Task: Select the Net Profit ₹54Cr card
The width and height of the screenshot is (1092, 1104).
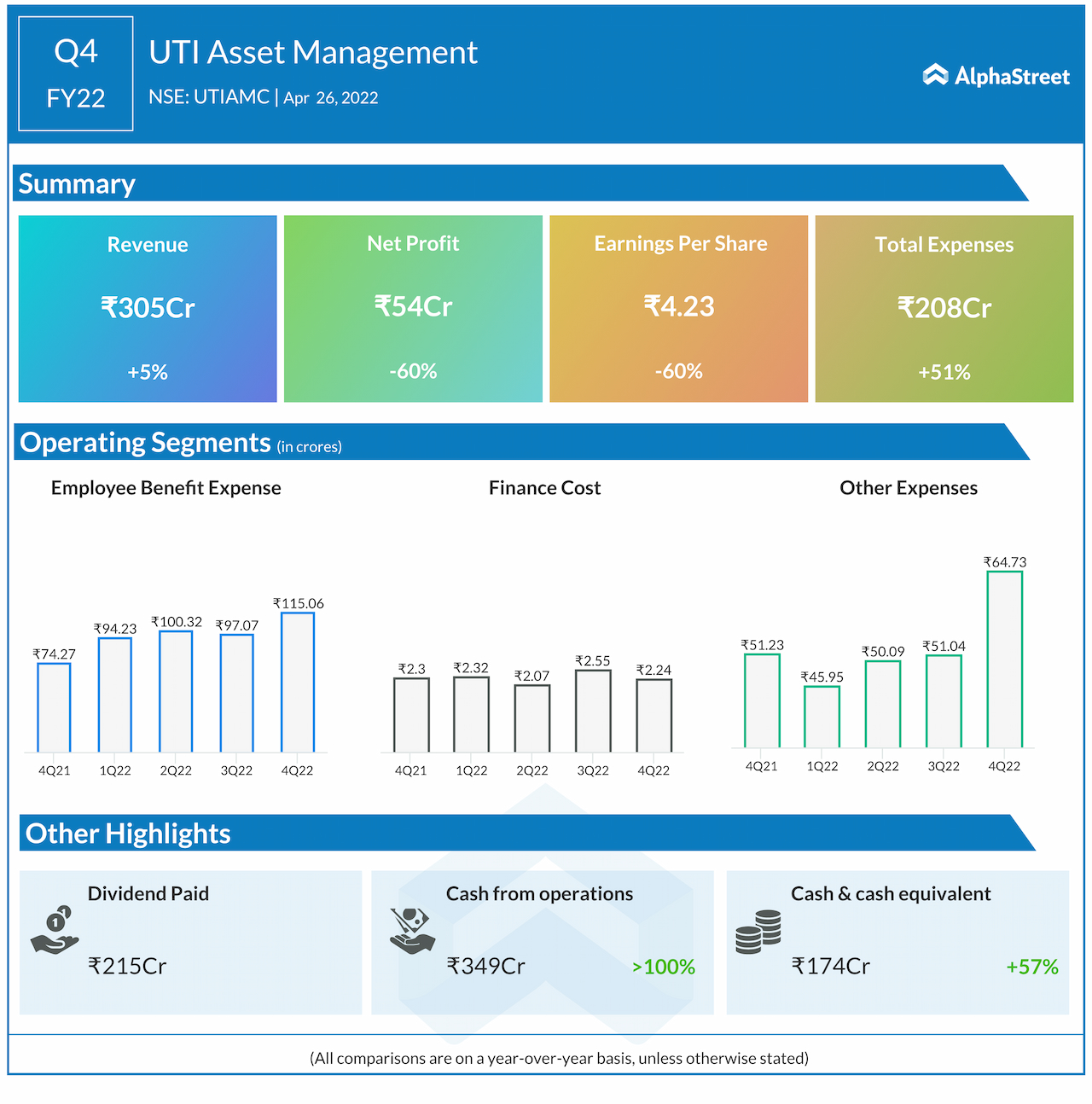Action: click(413, 308)
